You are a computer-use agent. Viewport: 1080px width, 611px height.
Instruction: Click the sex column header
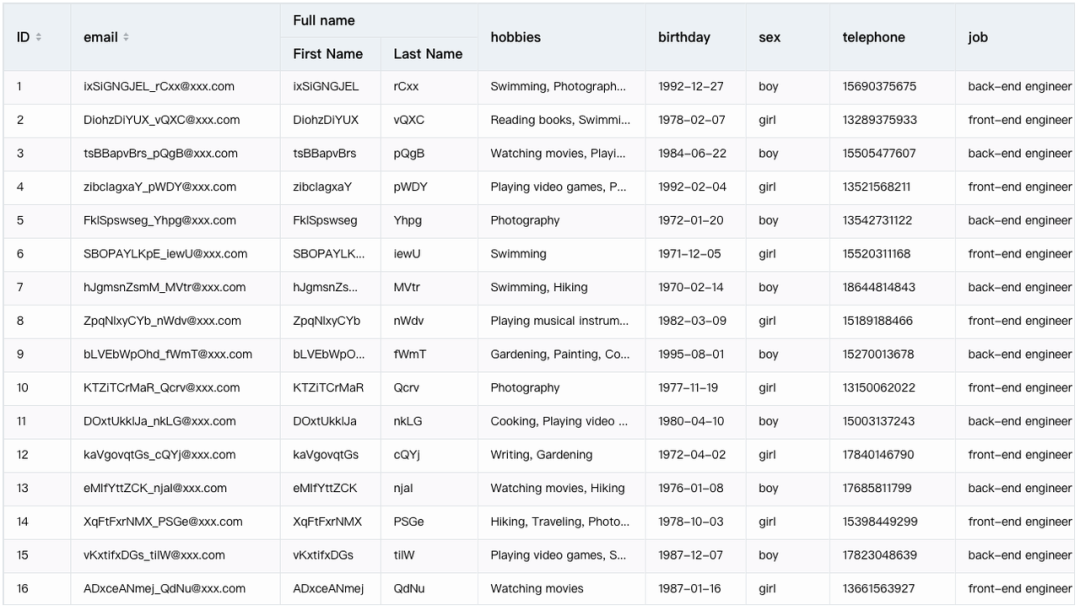(770, 37)
